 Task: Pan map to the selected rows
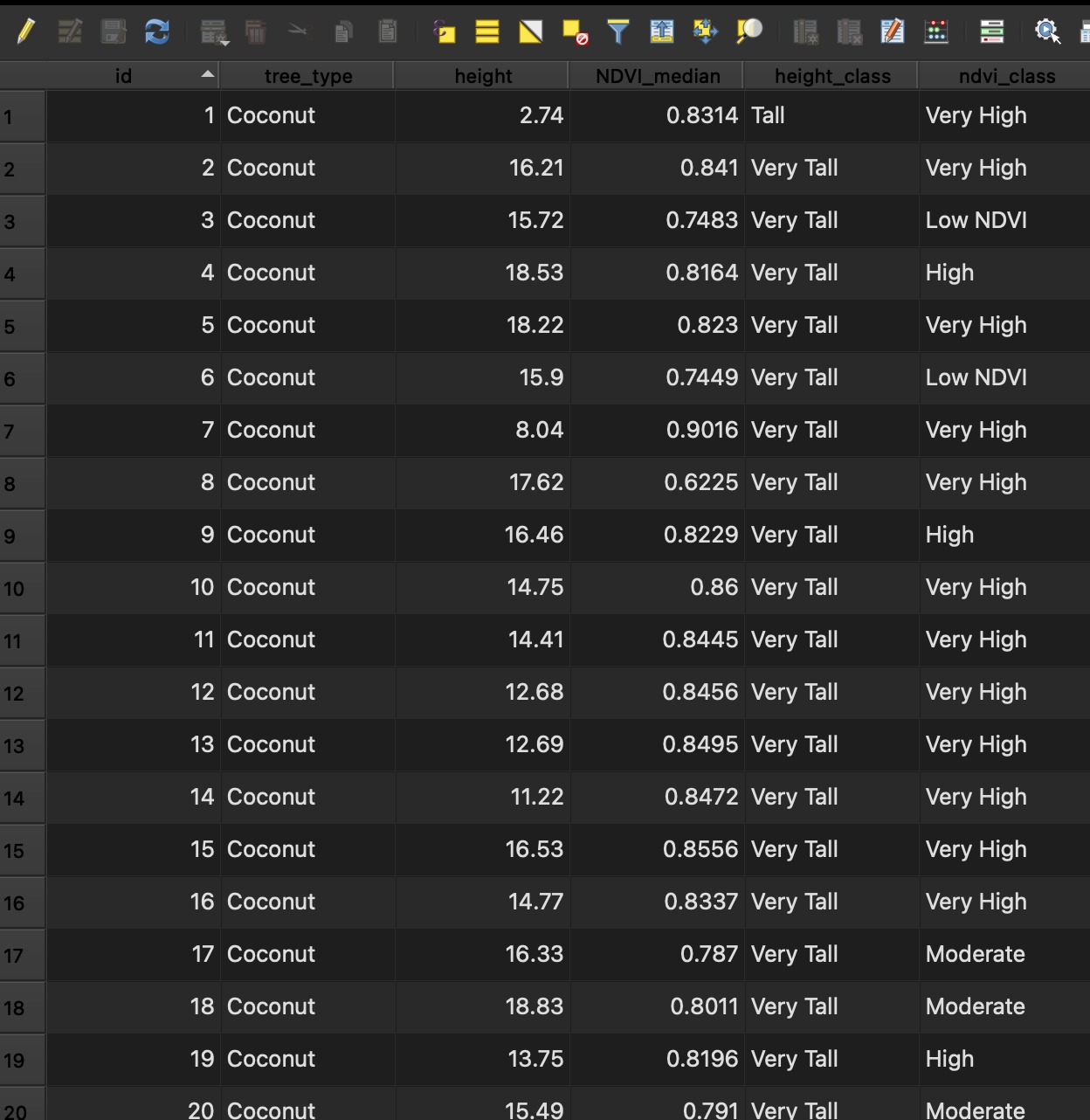pyautogui.click(x=705, y=32)
